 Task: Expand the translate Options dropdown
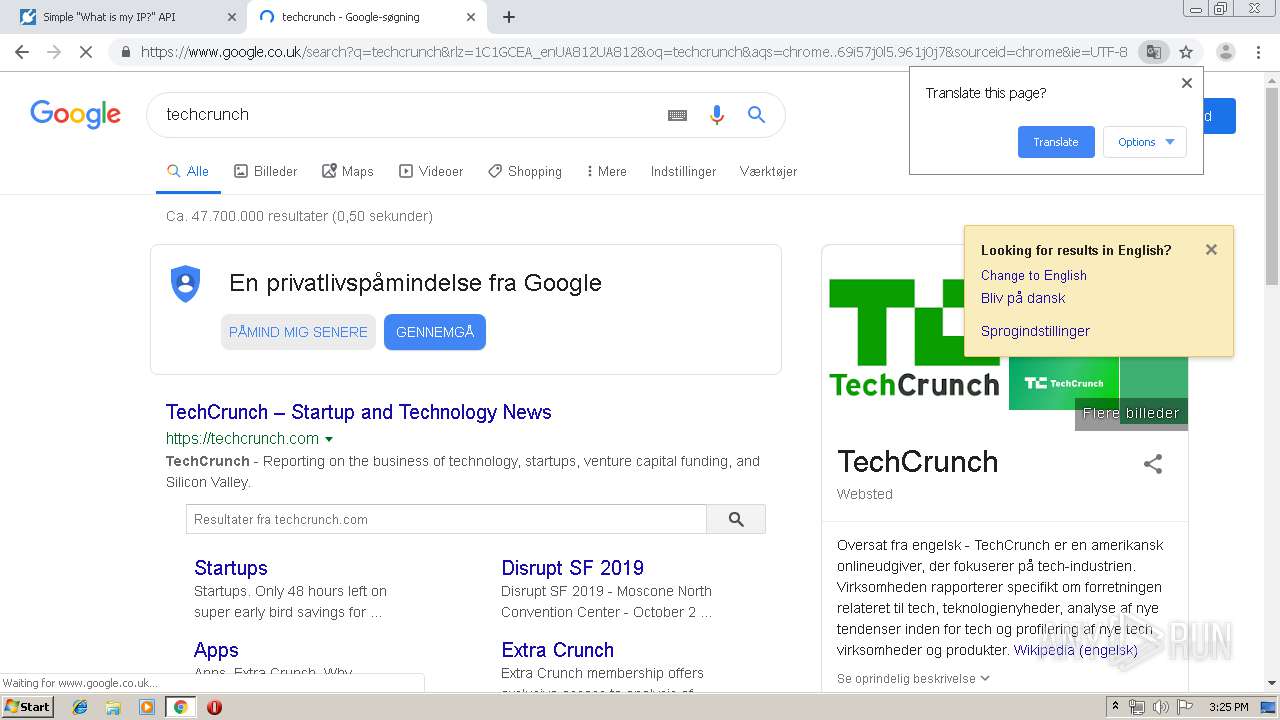coord(1145,142)
